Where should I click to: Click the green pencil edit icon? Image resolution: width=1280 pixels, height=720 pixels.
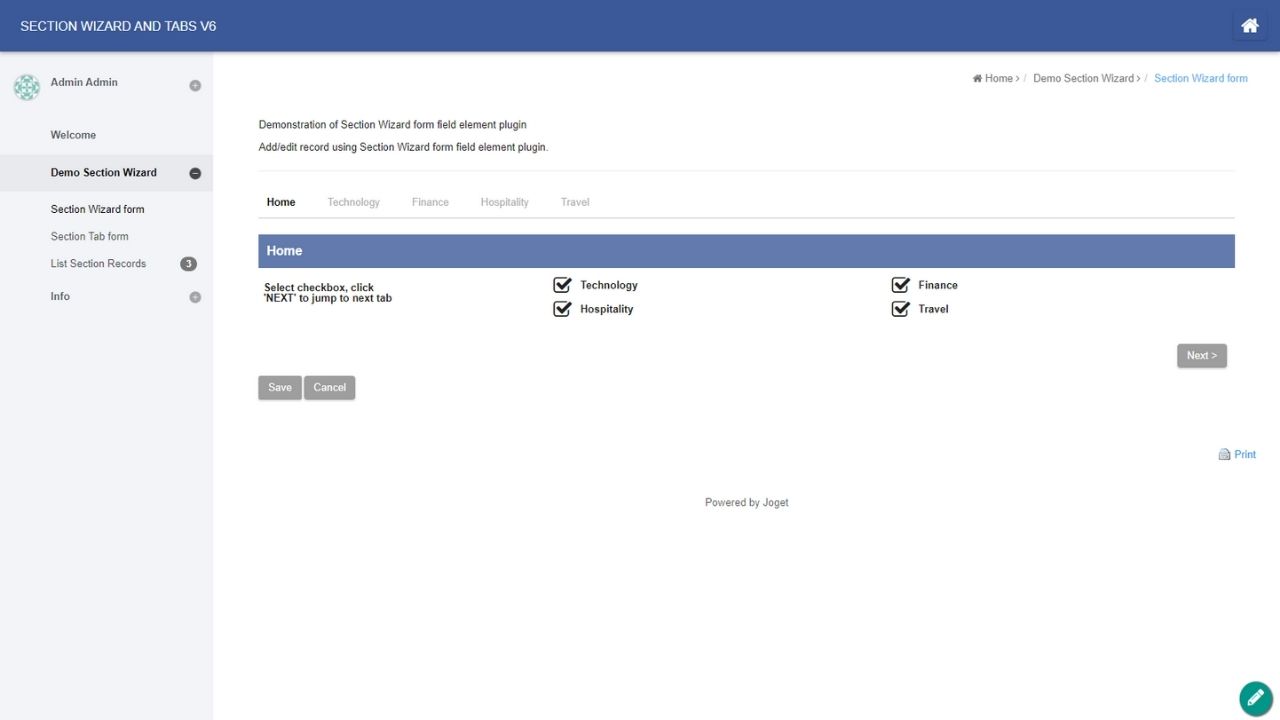tap(1255, 697)
